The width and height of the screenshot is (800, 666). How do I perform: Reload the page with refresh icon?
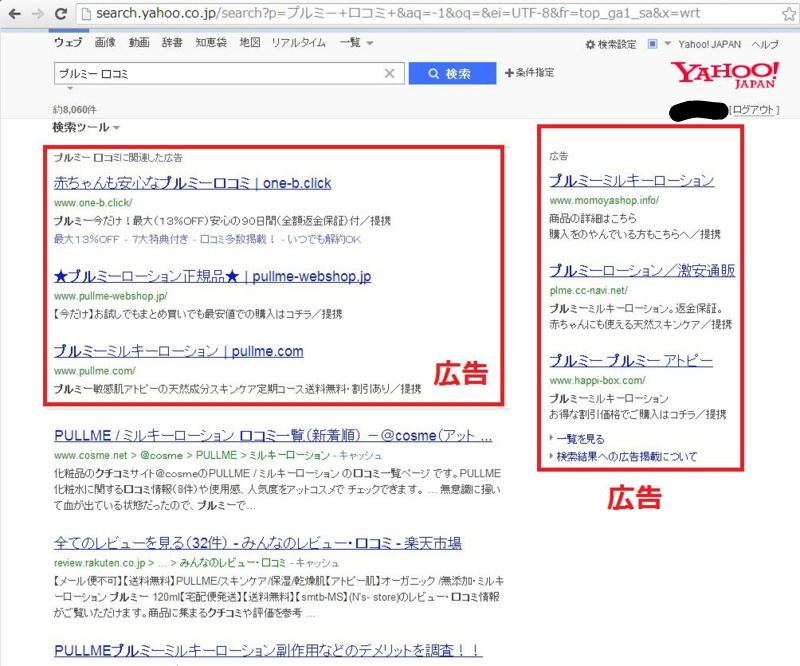(x=61, y=14)
